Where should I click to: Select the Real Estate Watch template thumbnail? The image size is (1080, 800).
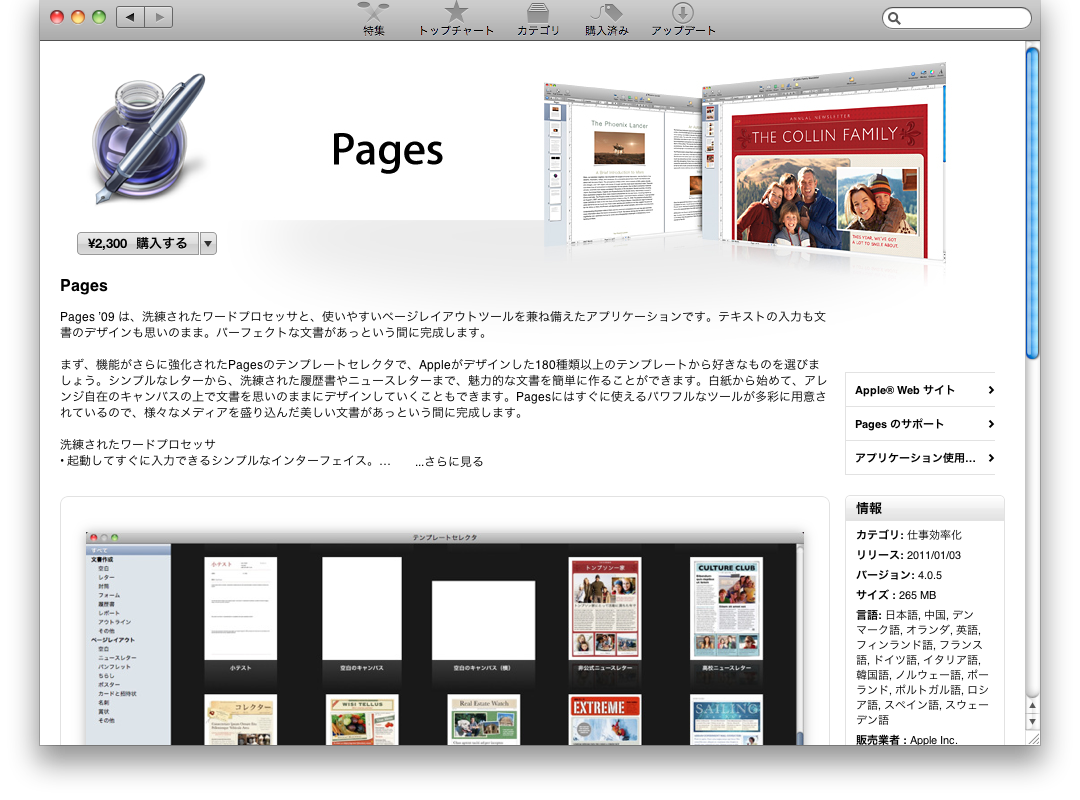[484, 719]
